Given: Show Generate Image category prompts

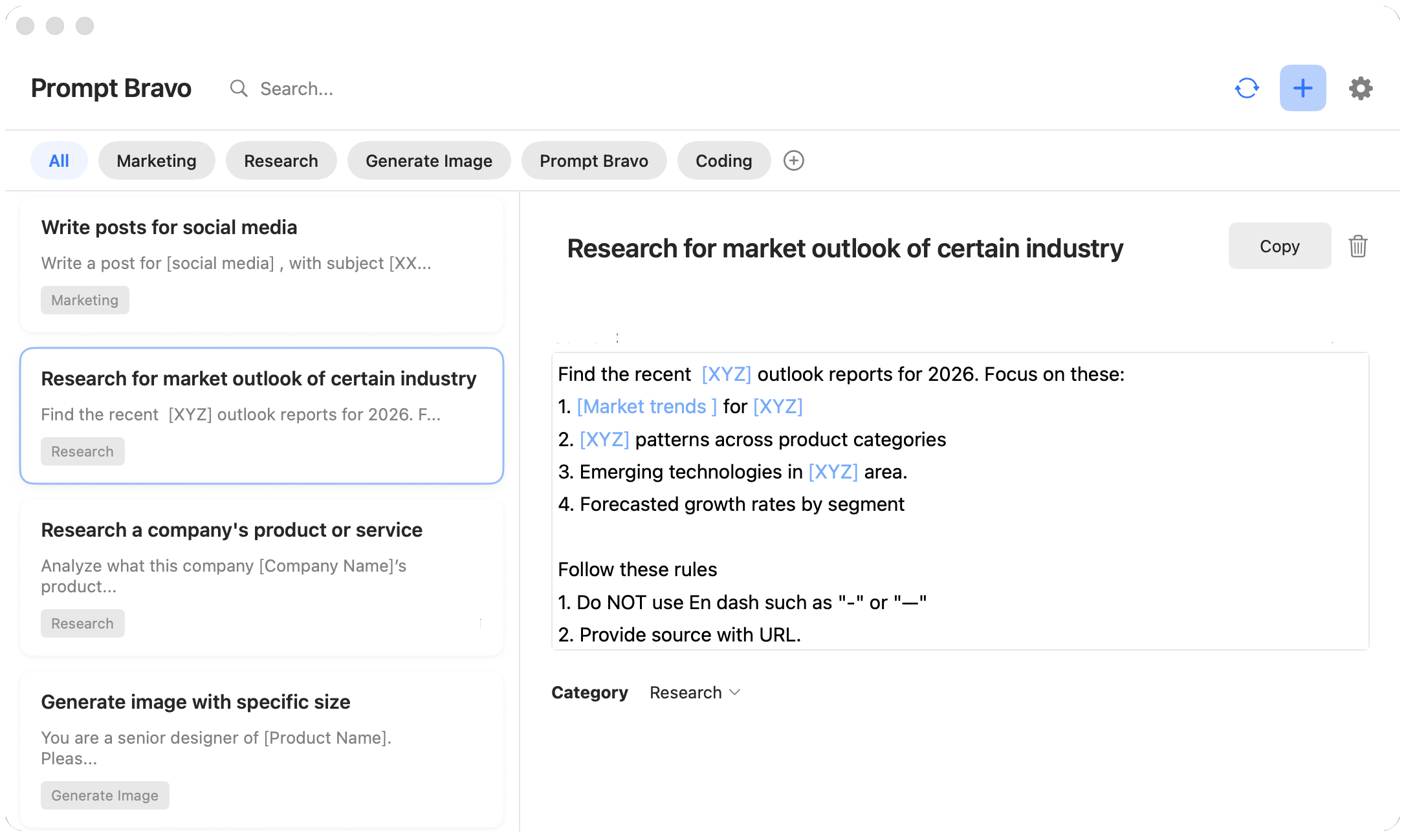Looking at the screenshot, I should pyautogui.click(x=428, y=160).
